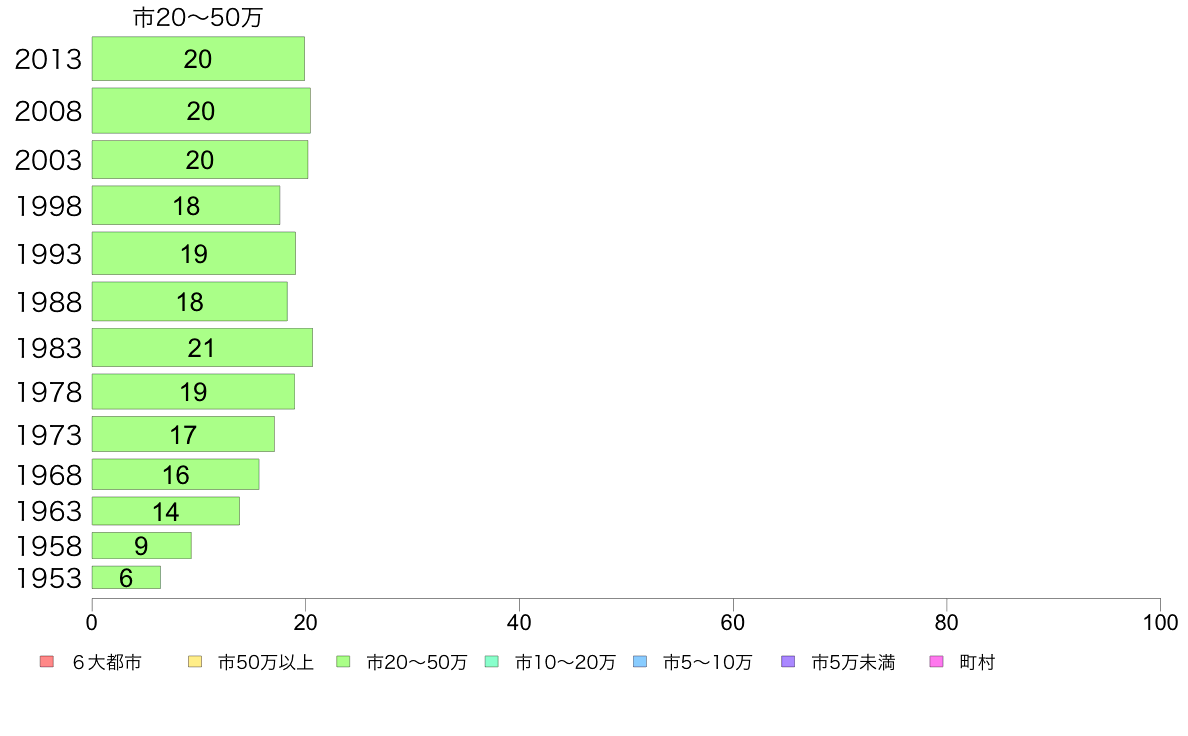Image resolution: width=1188 pixels, height=736 pixels.
Task: Click the 1953 bar showing 6
Action: [x=126, y=578]
